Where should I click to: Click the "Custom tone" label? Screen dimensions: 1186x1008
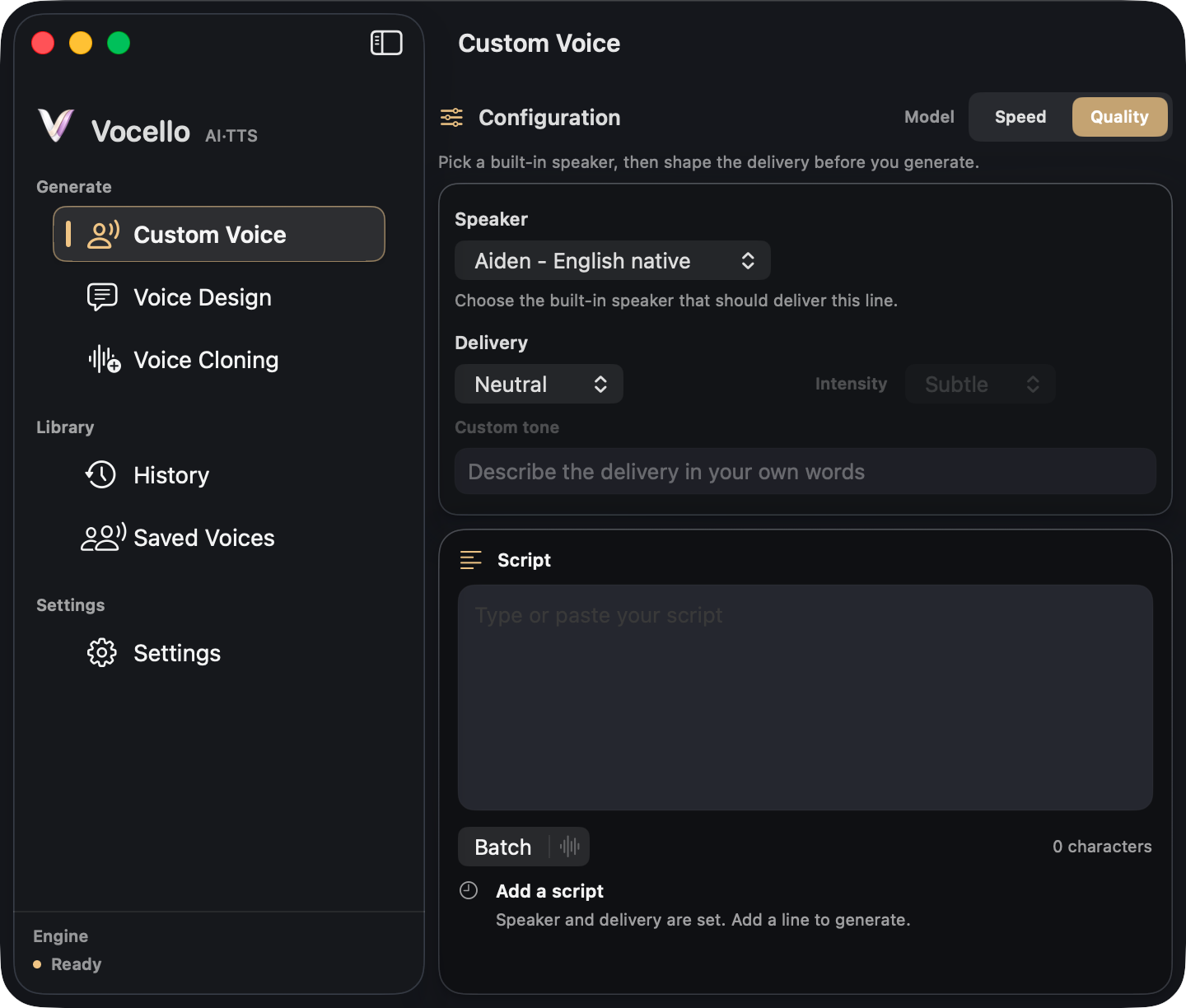tap(507, 427)
